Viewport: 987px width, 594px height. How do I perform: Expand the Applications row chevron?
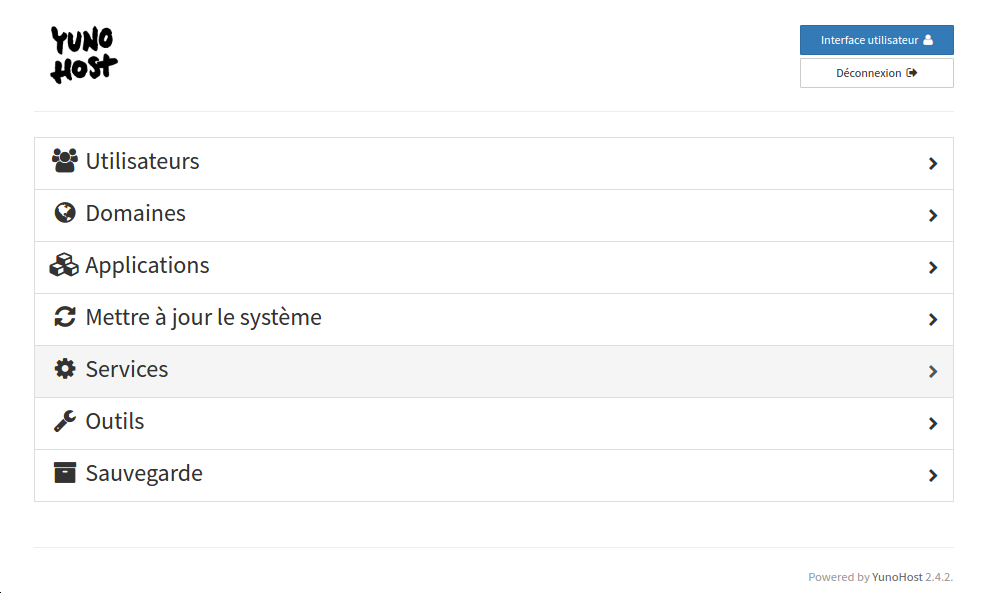coord(933,267)
